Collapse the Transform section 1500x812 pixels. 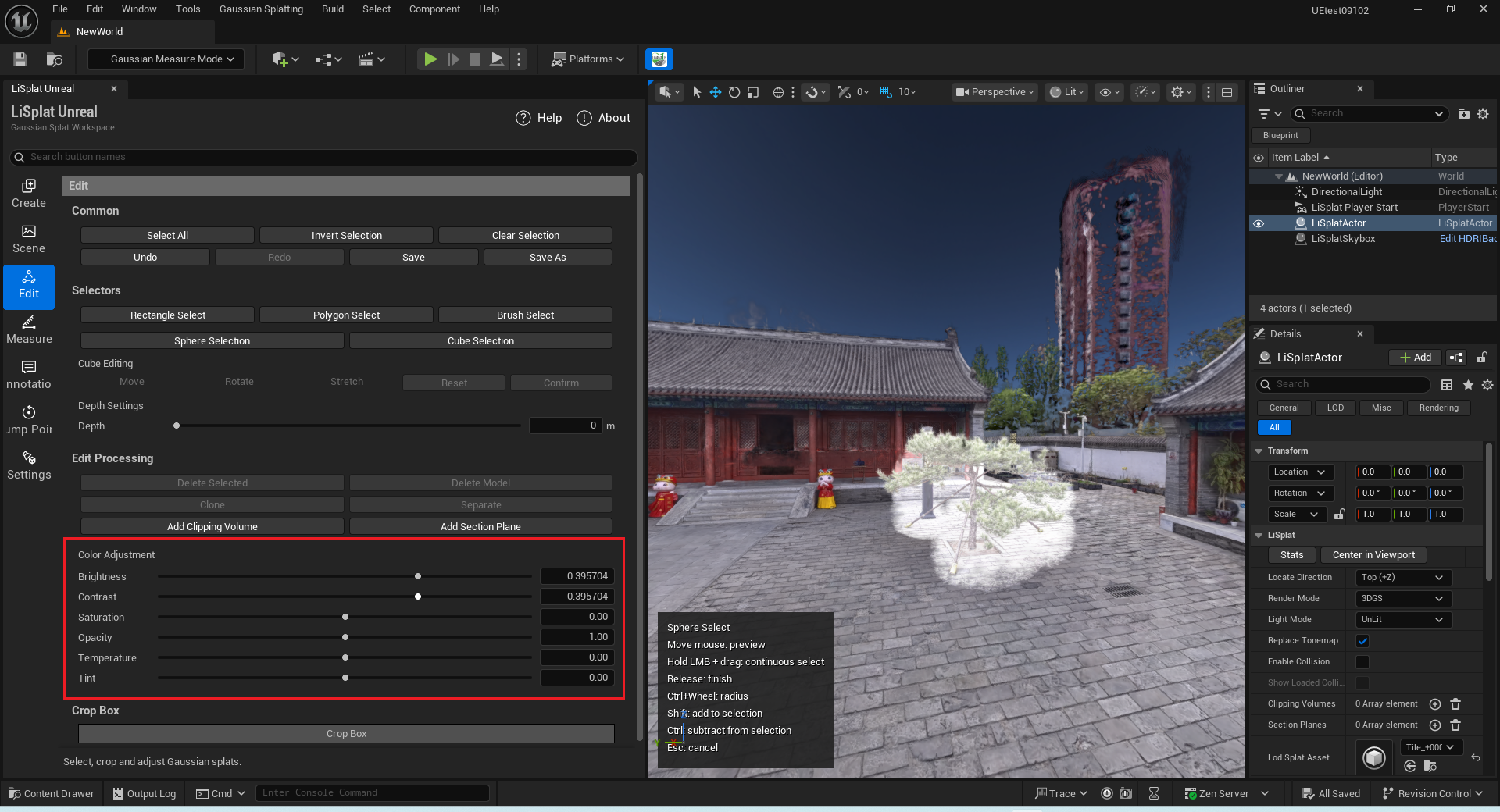tap(1259, 451)
